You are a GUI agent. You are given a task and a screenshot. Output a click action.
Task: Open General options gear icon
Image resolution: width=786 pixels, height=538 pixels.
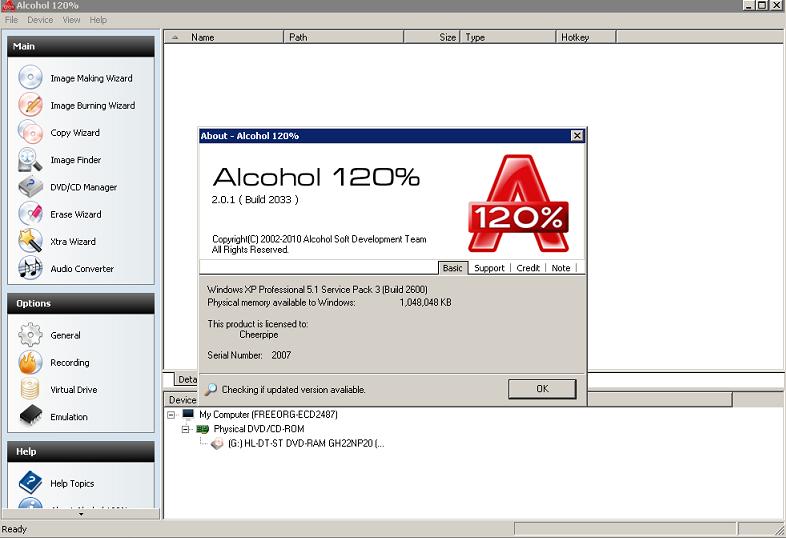point(30,335)
